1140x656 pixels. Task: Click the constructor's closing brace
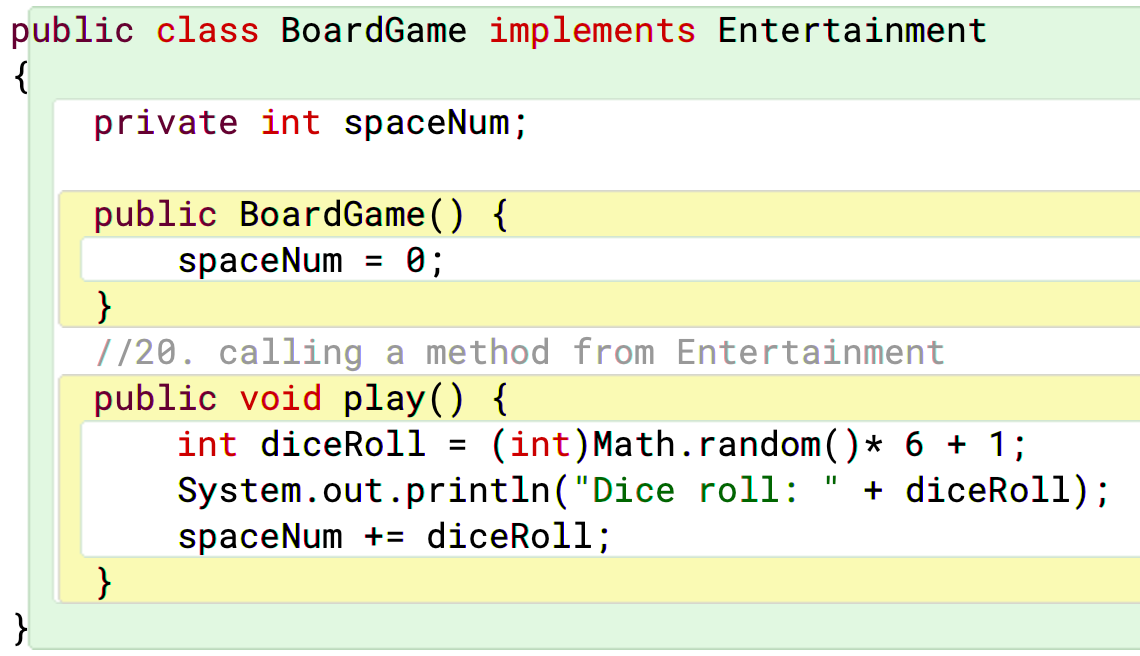(104, 306)
